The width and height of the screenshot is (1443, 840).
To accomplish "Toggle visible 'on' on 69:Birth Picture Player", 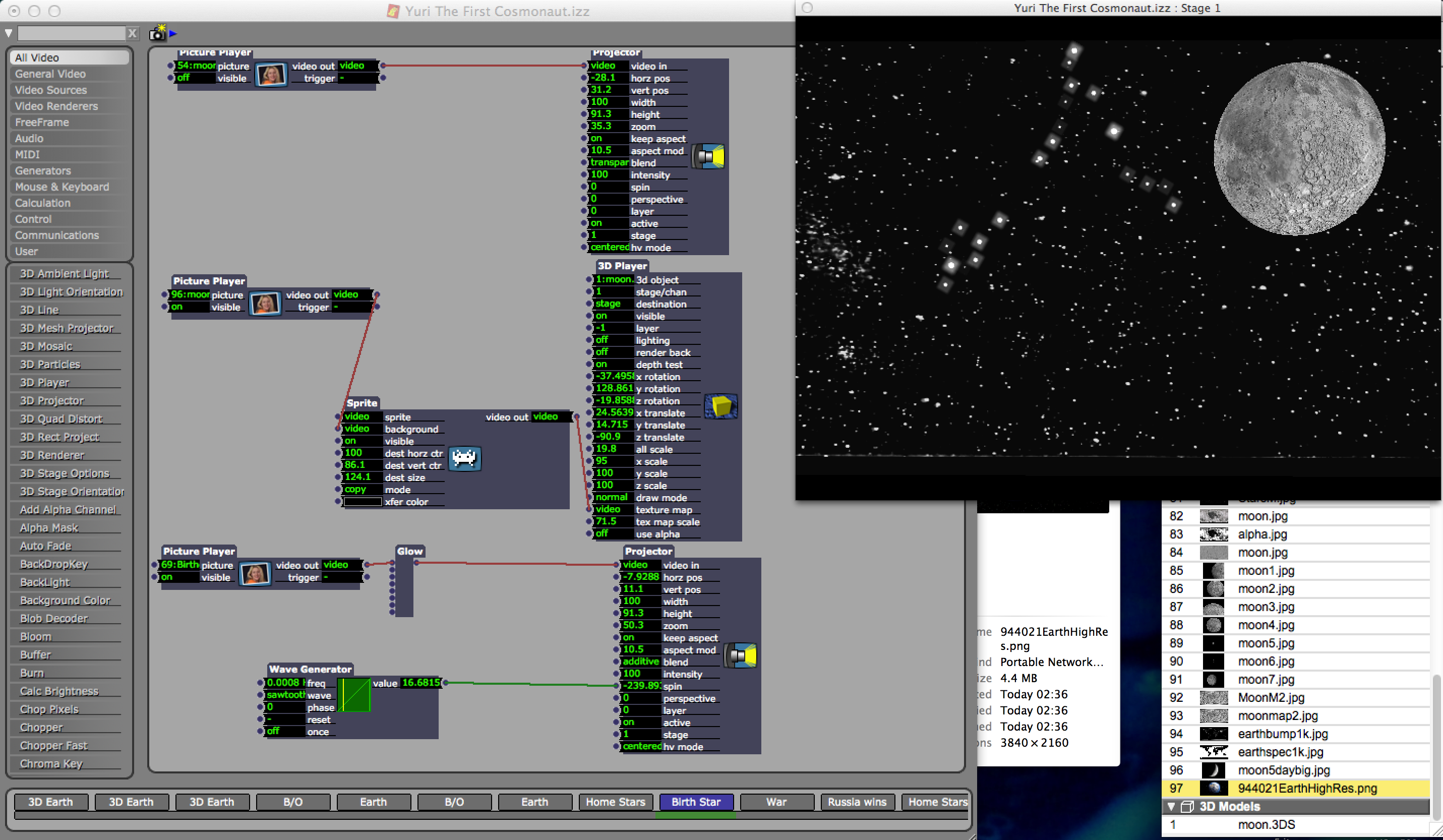I will pyautogui.click(x=179, y=577).
